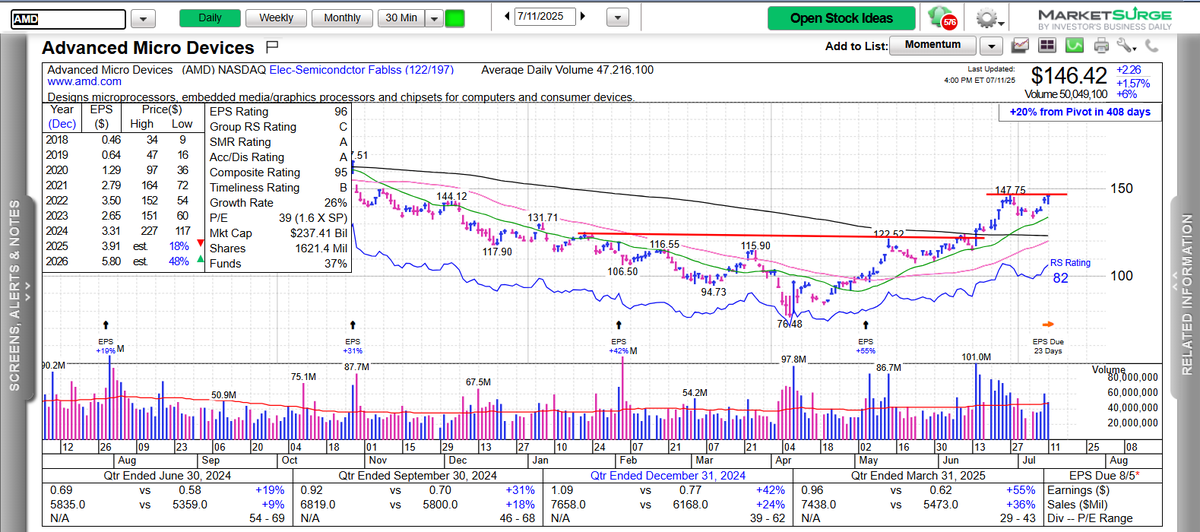Advance to the next date with right arrow
This screenshot has width=1200, height=532.
(x=584, y=17)
